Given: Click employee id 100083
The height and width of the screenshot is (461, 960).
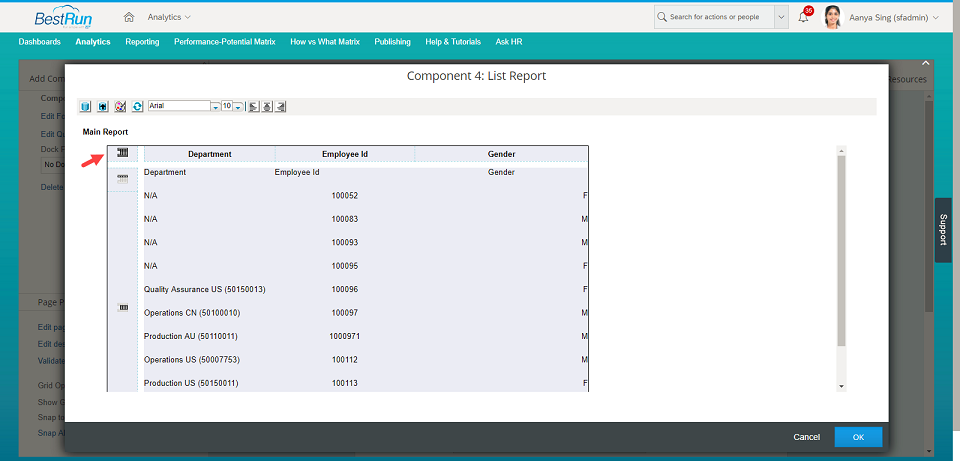Looking at the screenshot, I should (x=345, y=219).
